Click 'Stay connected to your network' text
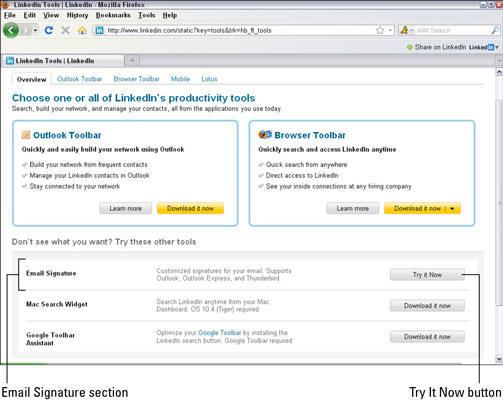503x400 pixels. pos(75,186)
